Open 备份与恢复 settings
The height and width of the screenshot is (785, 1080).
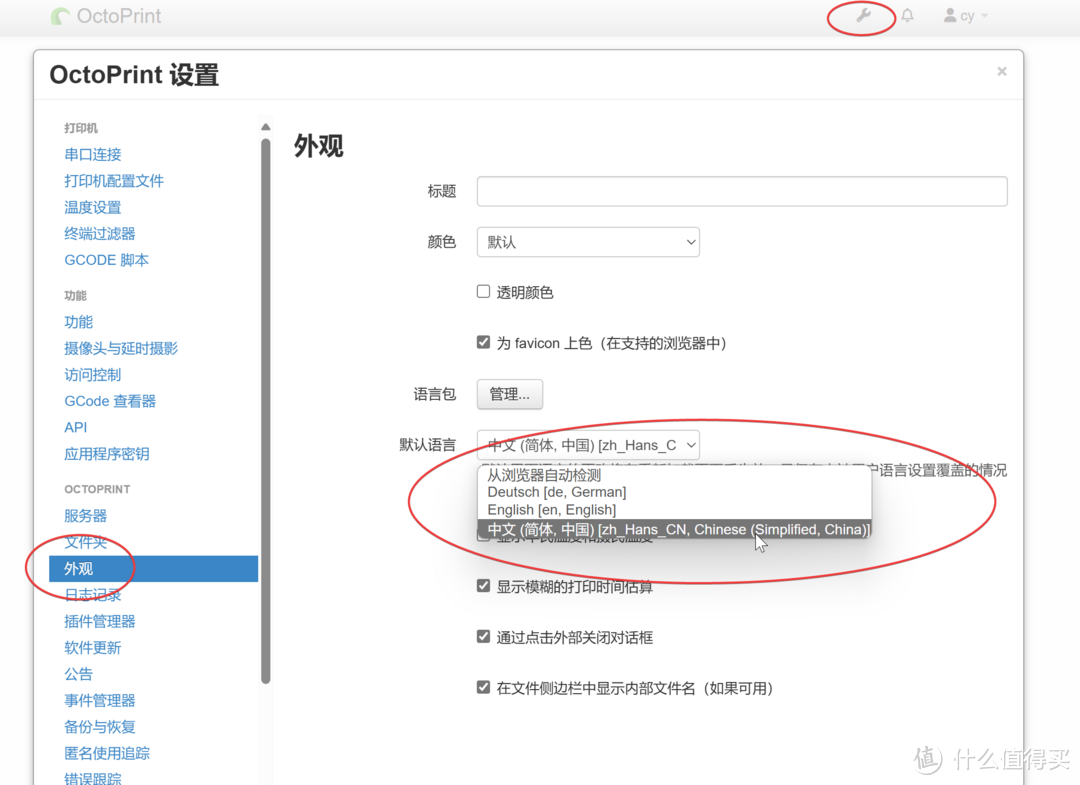point(99,726)
